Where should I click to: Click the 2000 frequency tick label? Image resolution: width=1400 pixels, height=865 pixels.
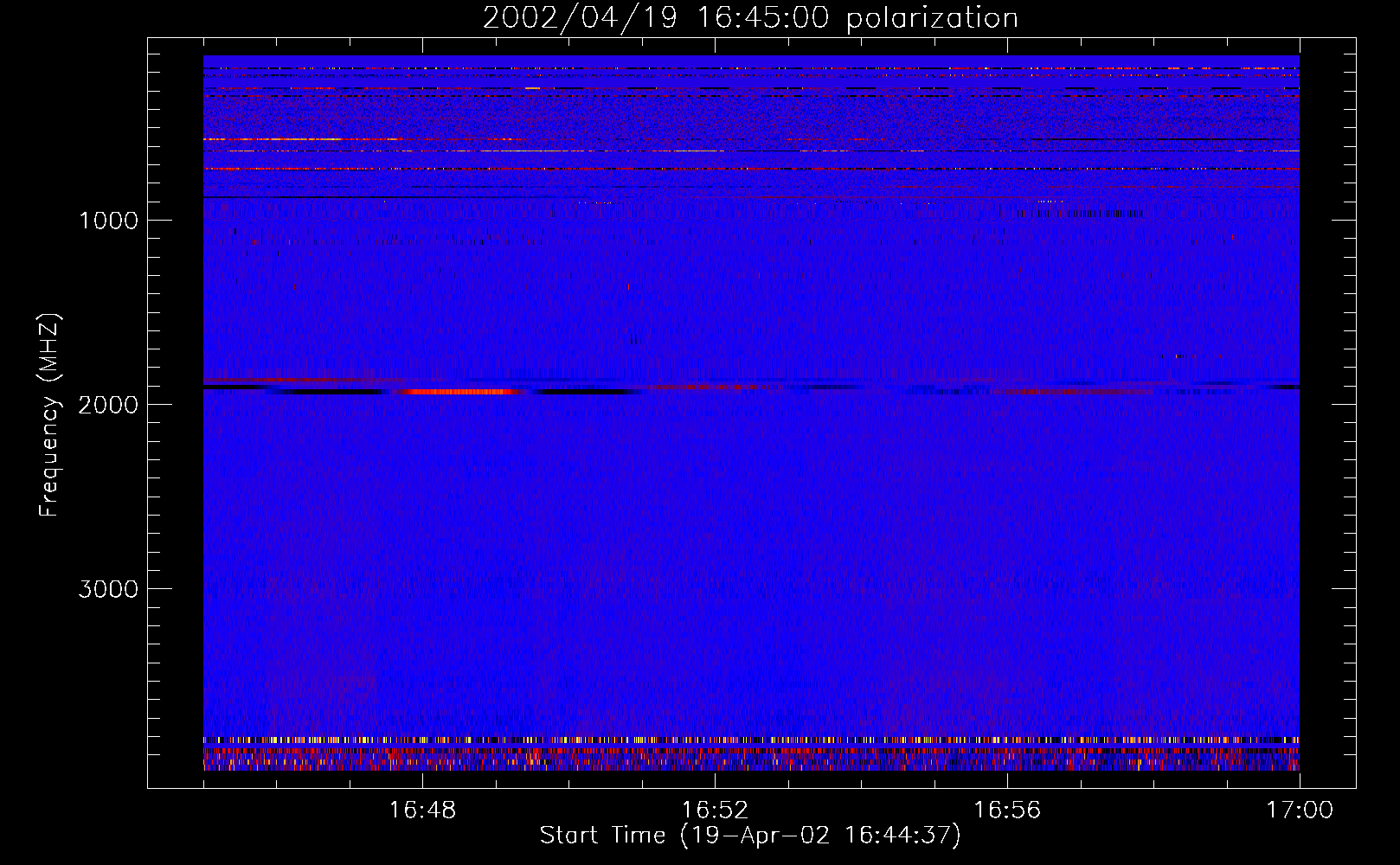coord(109,405)
